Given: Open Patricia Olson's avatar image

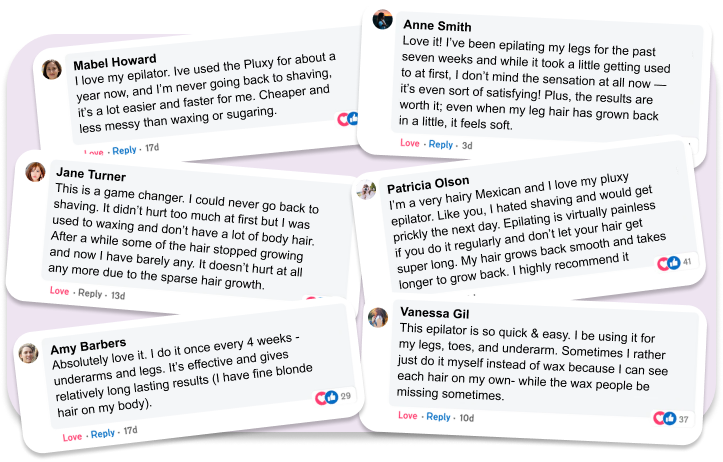Looking at the screenshot, I should point(367,190).
